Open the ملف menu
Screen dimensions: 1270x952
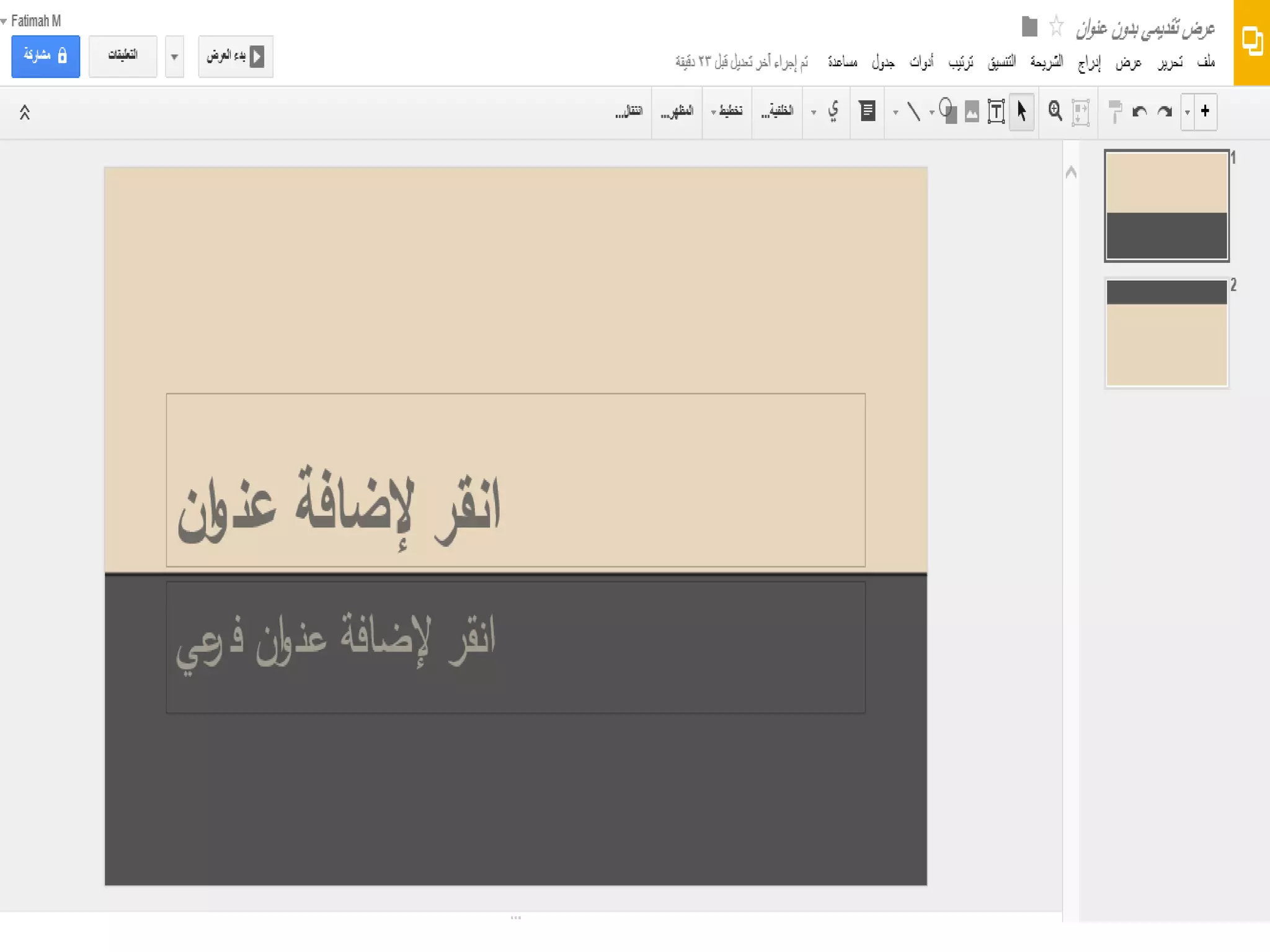[1206, 62]
